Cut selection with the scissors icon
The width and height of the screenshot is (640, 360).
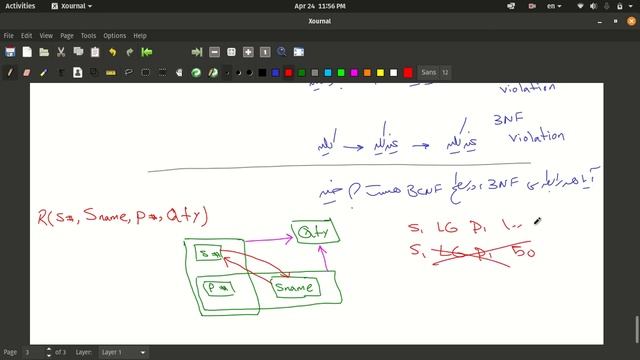pos(61,52)
